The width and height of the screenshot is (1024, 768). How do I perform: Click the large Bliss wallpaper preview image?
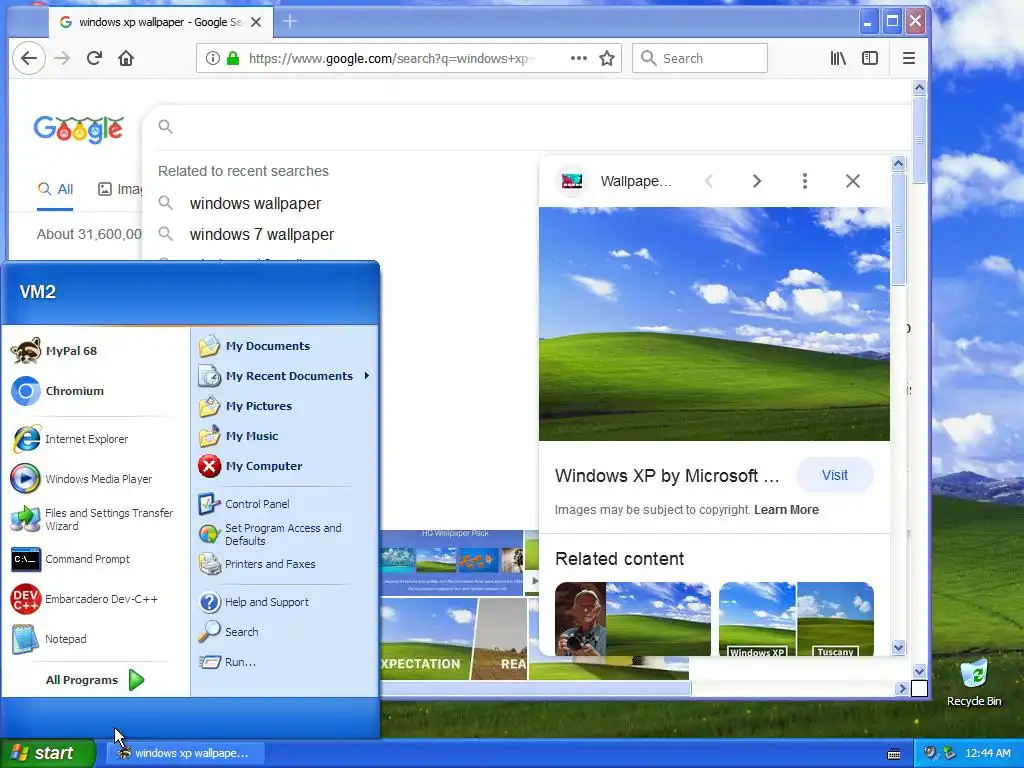714,324
